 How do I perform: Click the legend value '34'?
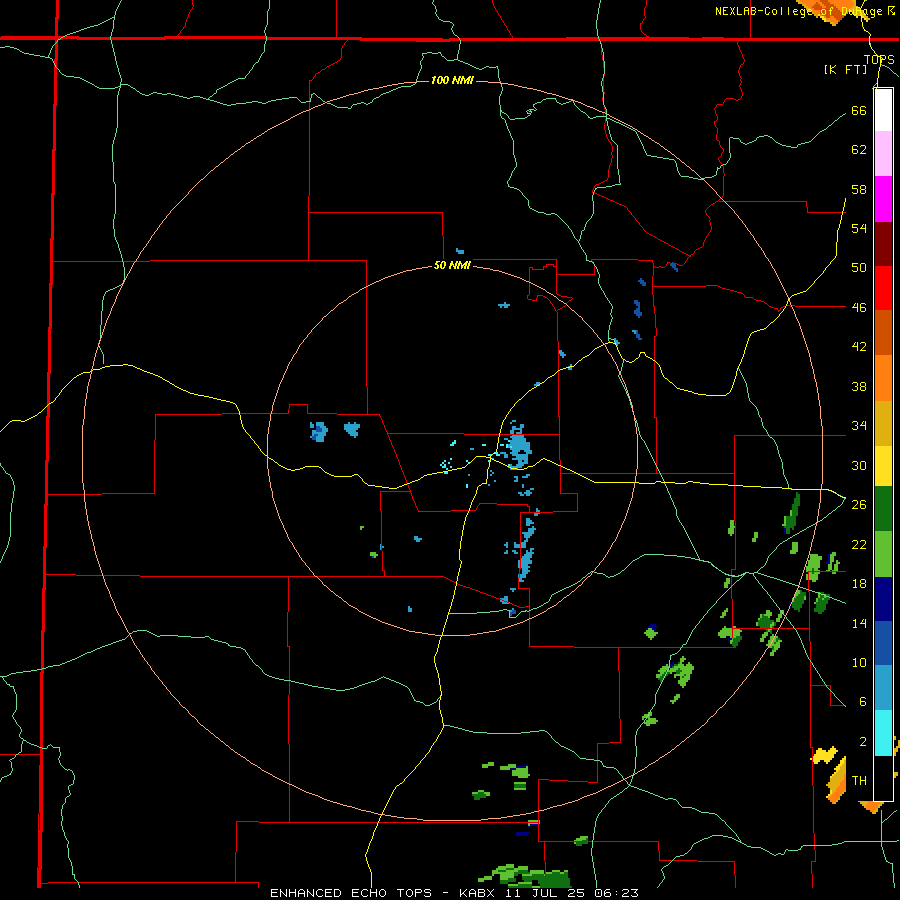[x=859, y=425]
